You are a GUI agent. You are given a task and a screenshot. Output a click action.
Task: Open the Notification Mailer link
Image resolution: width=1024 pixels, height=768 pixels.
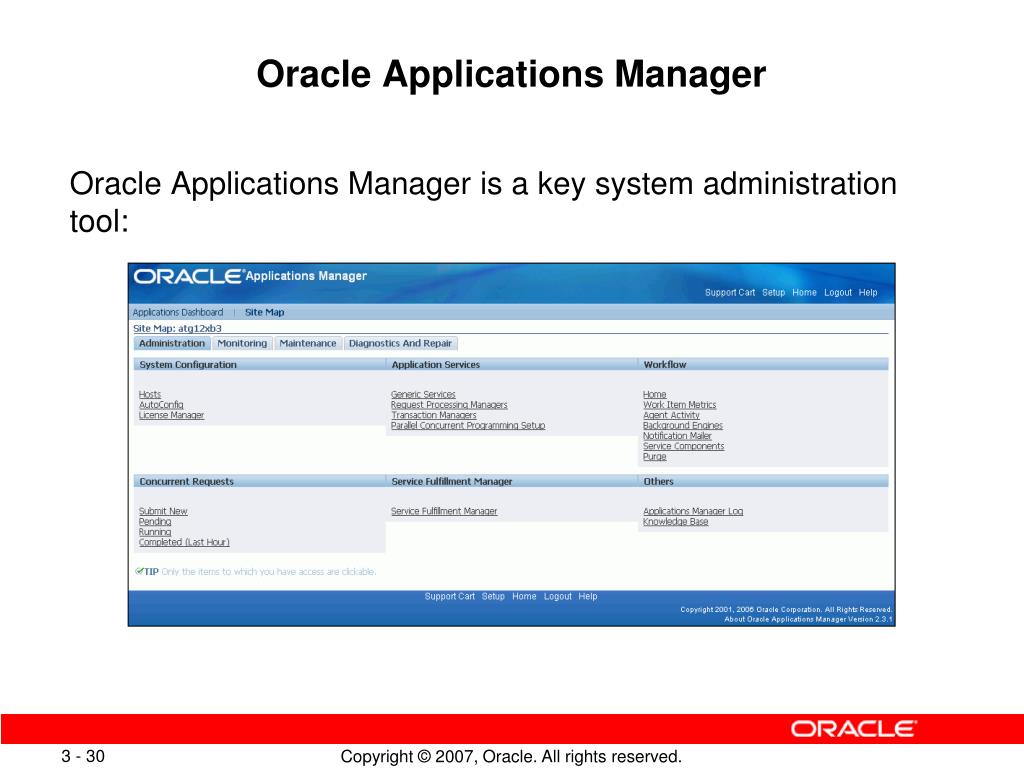(677, 436)
